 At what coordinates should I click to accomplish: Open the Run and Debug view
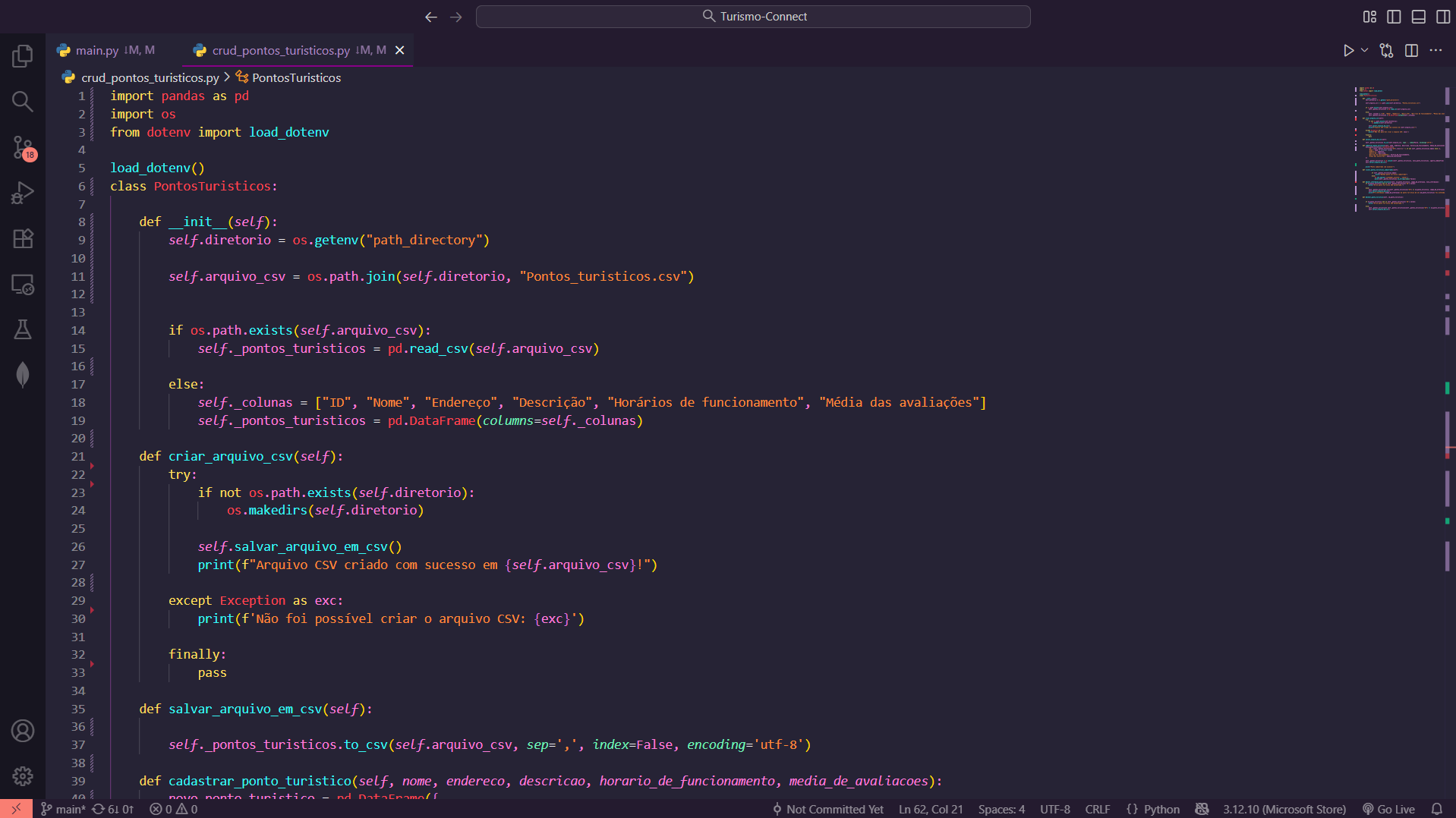(23, 193)
